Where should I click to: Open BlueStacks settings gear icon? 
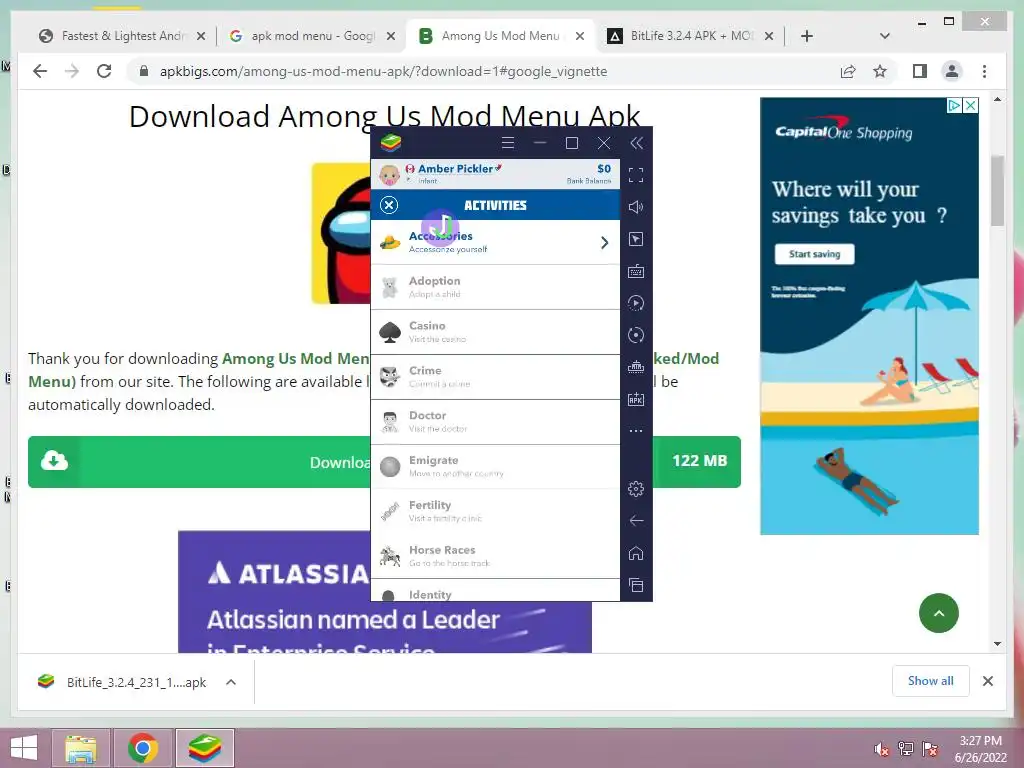[635, 488]
